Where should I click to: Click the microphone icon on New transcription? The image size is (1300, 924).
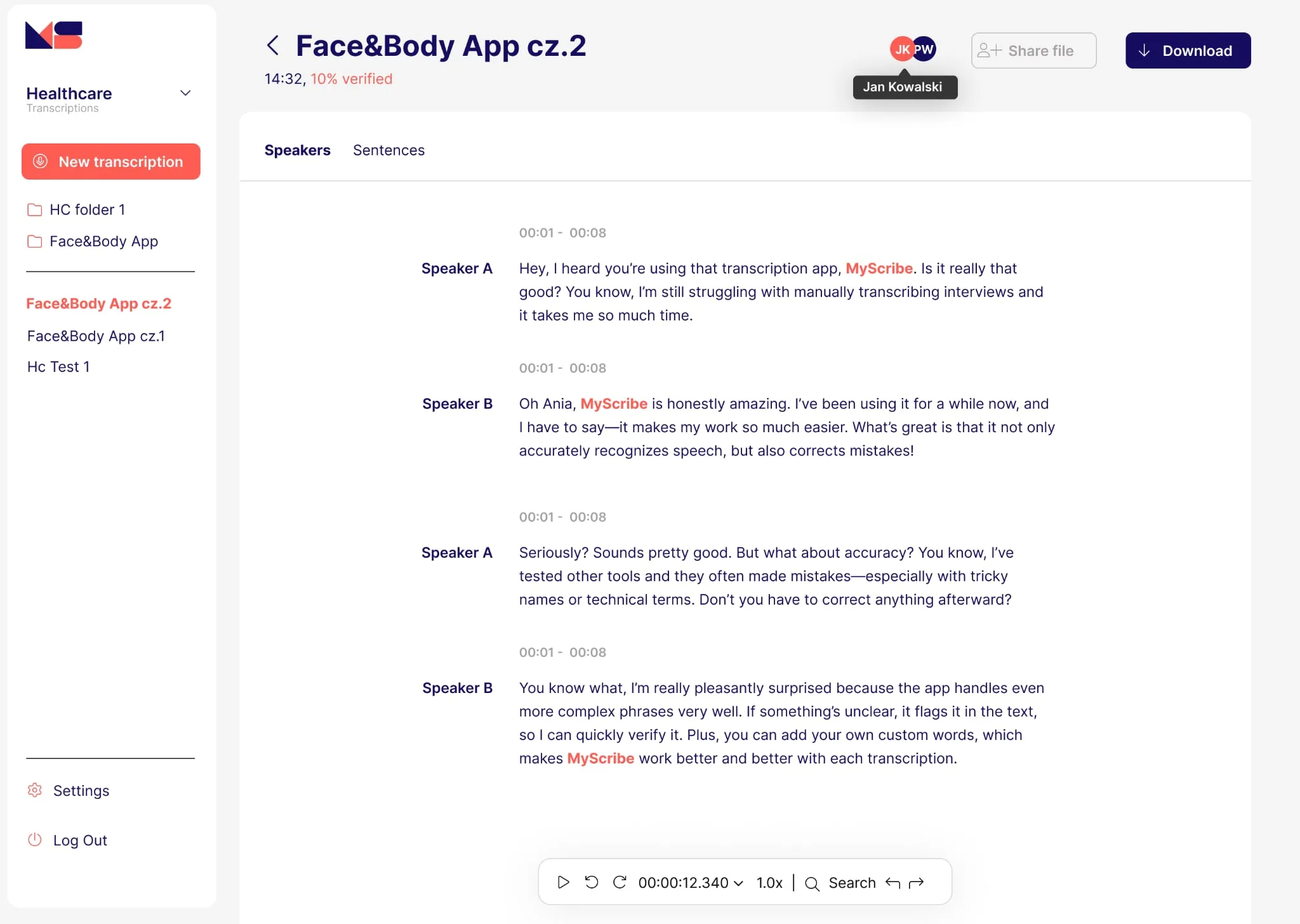coord(41,162)
